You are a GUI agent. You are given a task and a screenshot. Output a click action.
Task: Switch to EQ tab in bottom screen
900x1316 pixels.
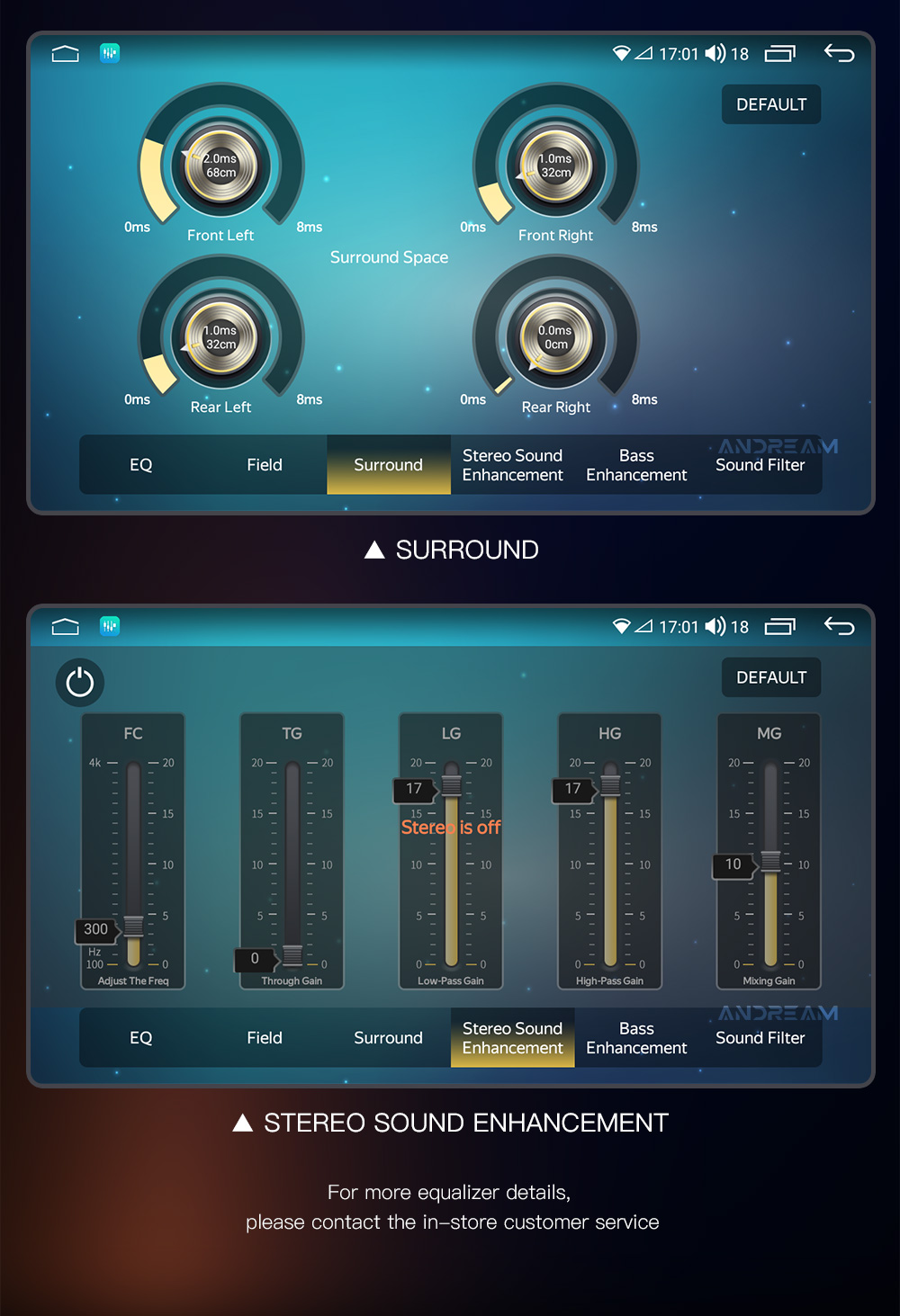click(x=141, y=1038)
